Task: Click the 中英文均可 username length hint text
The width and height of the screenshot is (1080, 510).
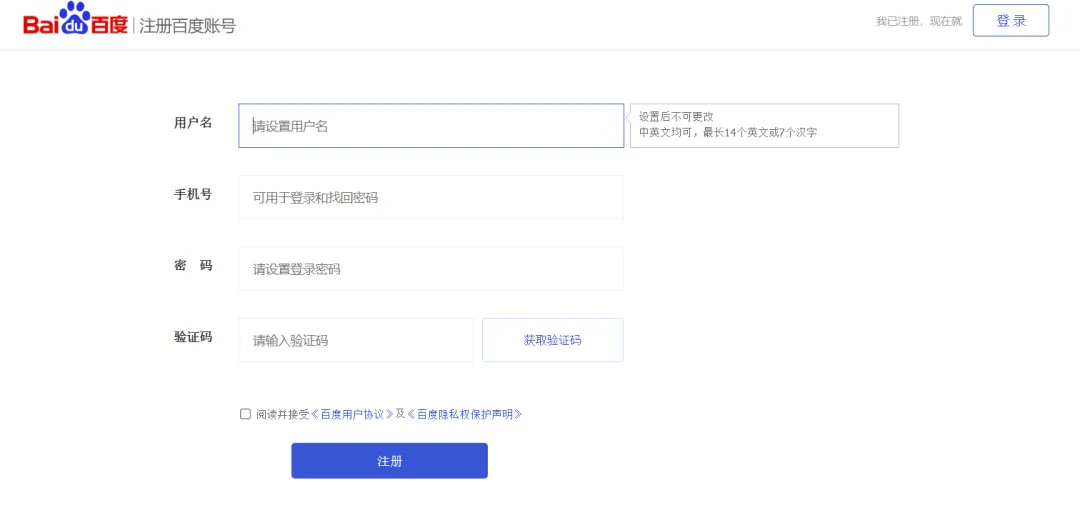Action: point(728,132)
